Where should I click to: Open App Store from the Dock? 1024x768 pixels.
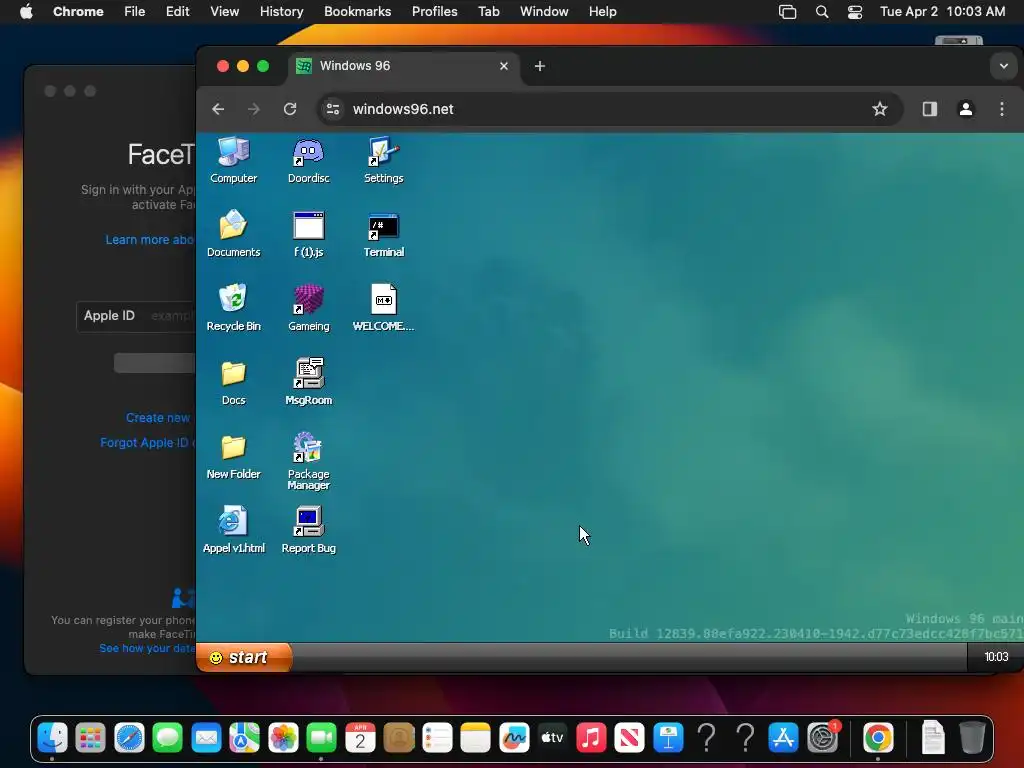[x=783, y=738]
